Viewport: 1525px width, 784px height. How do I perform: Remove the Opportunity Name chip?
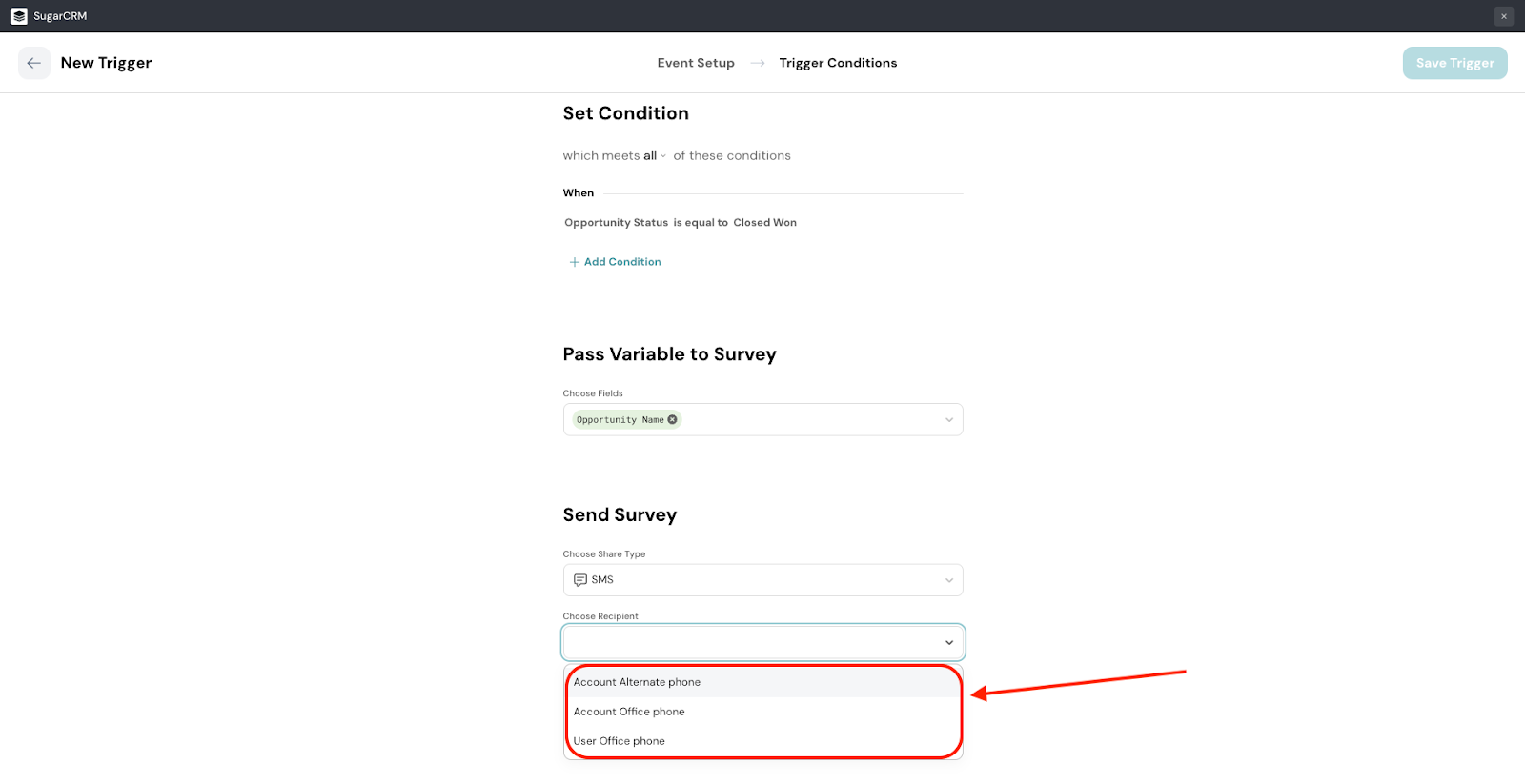click(x=673, y=419)
